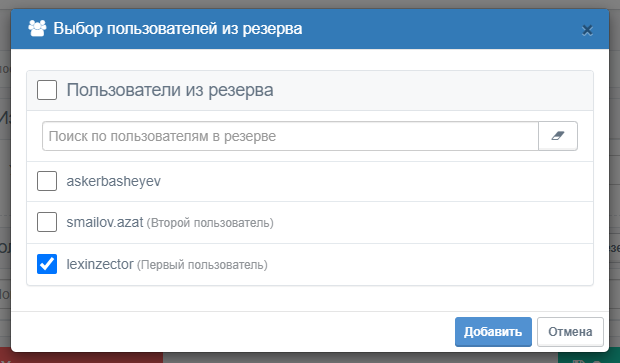Viewport: 620px width, 363px height.
Task: Click the 'Выбор пользователей из резерва' dialog title
Action: [178, 29]
